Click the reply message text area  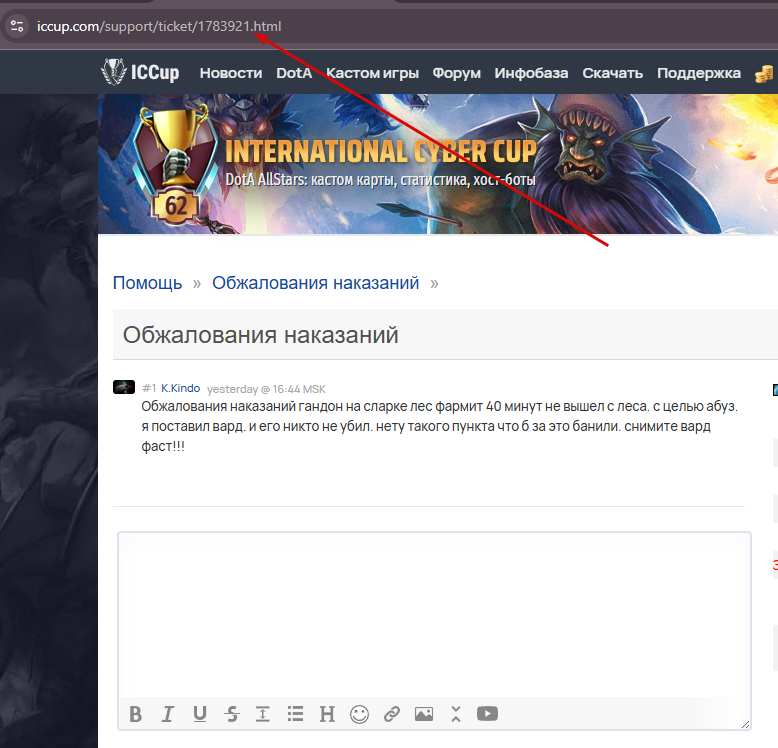[434, 615]
